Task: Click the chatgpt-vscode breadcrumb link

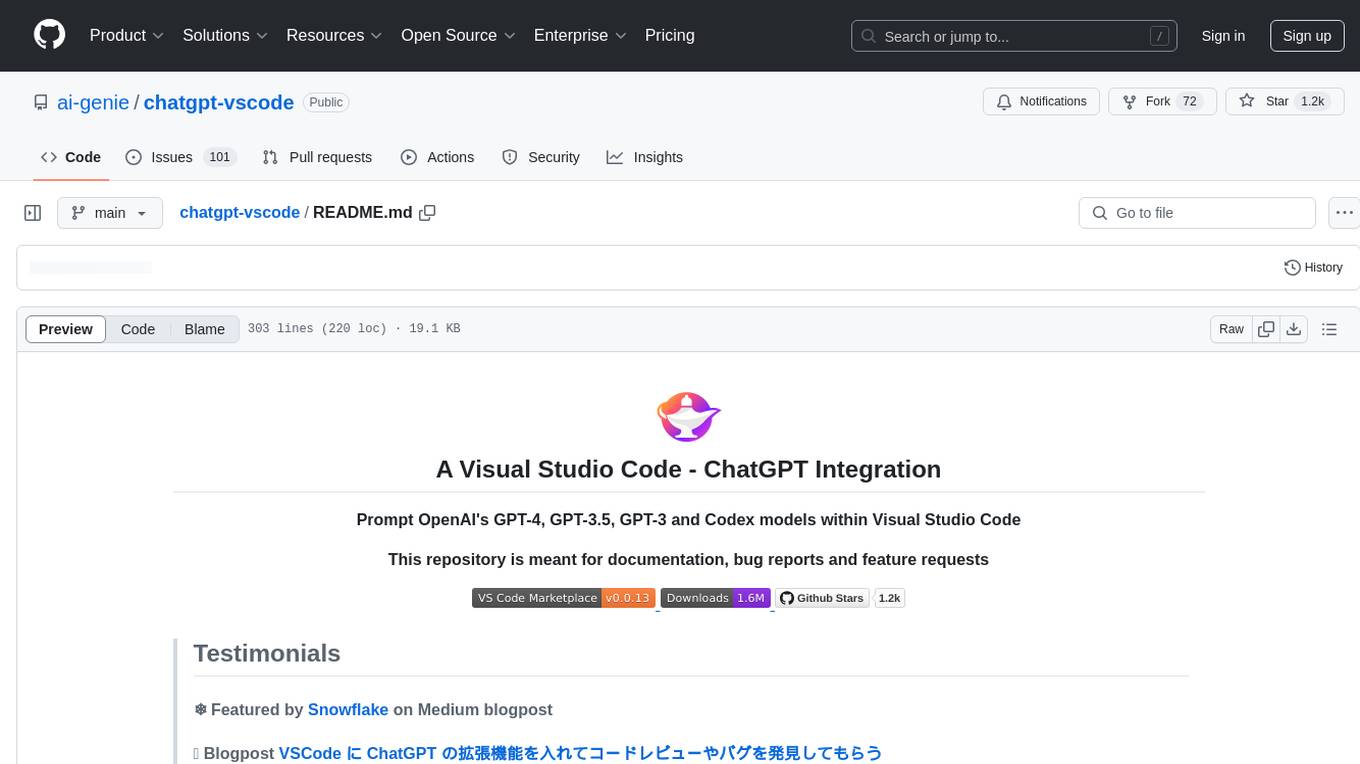Action: [x=240, y=212]
